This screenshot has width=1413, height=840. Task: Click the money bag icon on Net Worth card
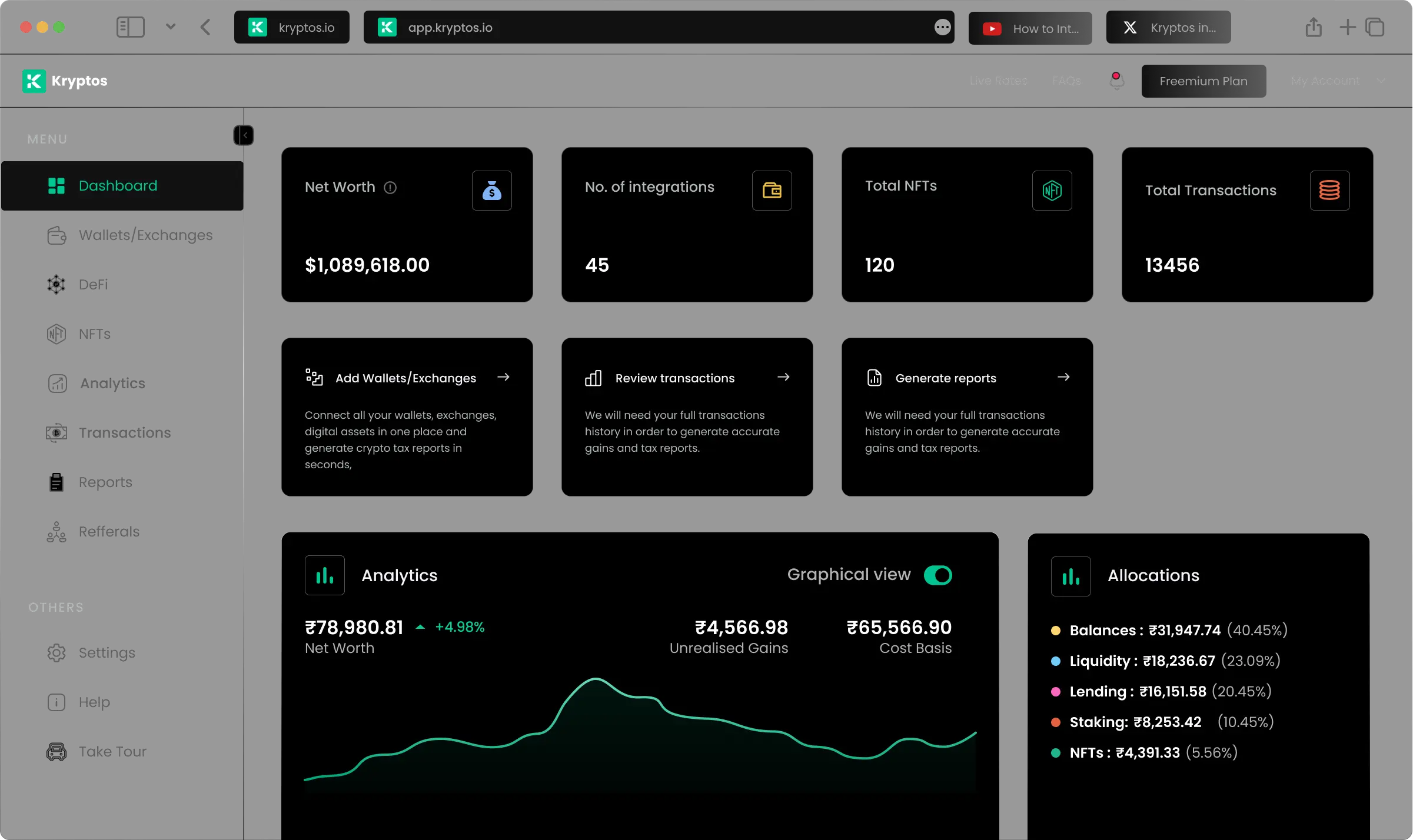(x=492, y=190)
